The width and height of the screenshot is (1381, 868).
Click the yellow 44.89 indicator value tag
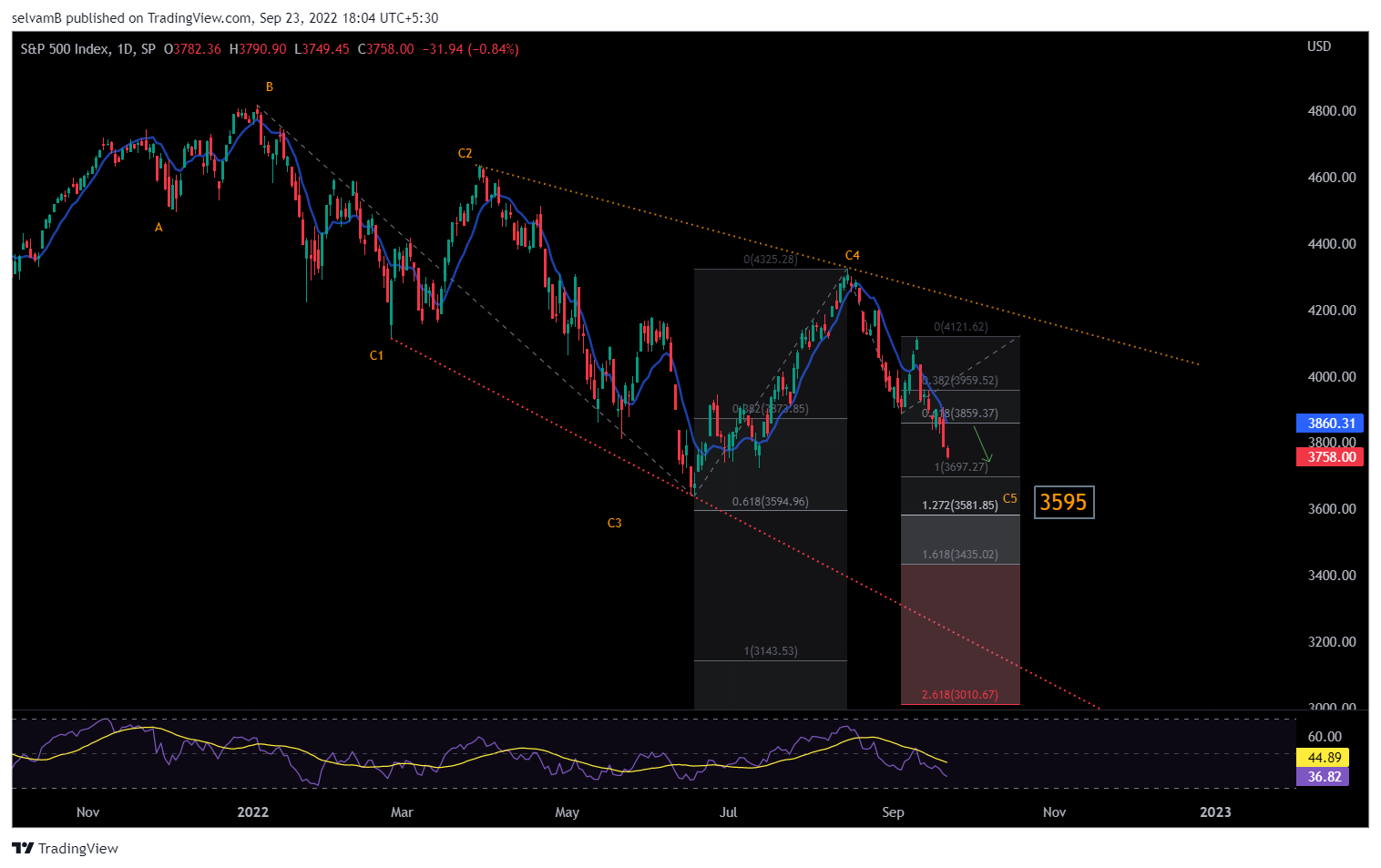click(x=1323, y=758)
